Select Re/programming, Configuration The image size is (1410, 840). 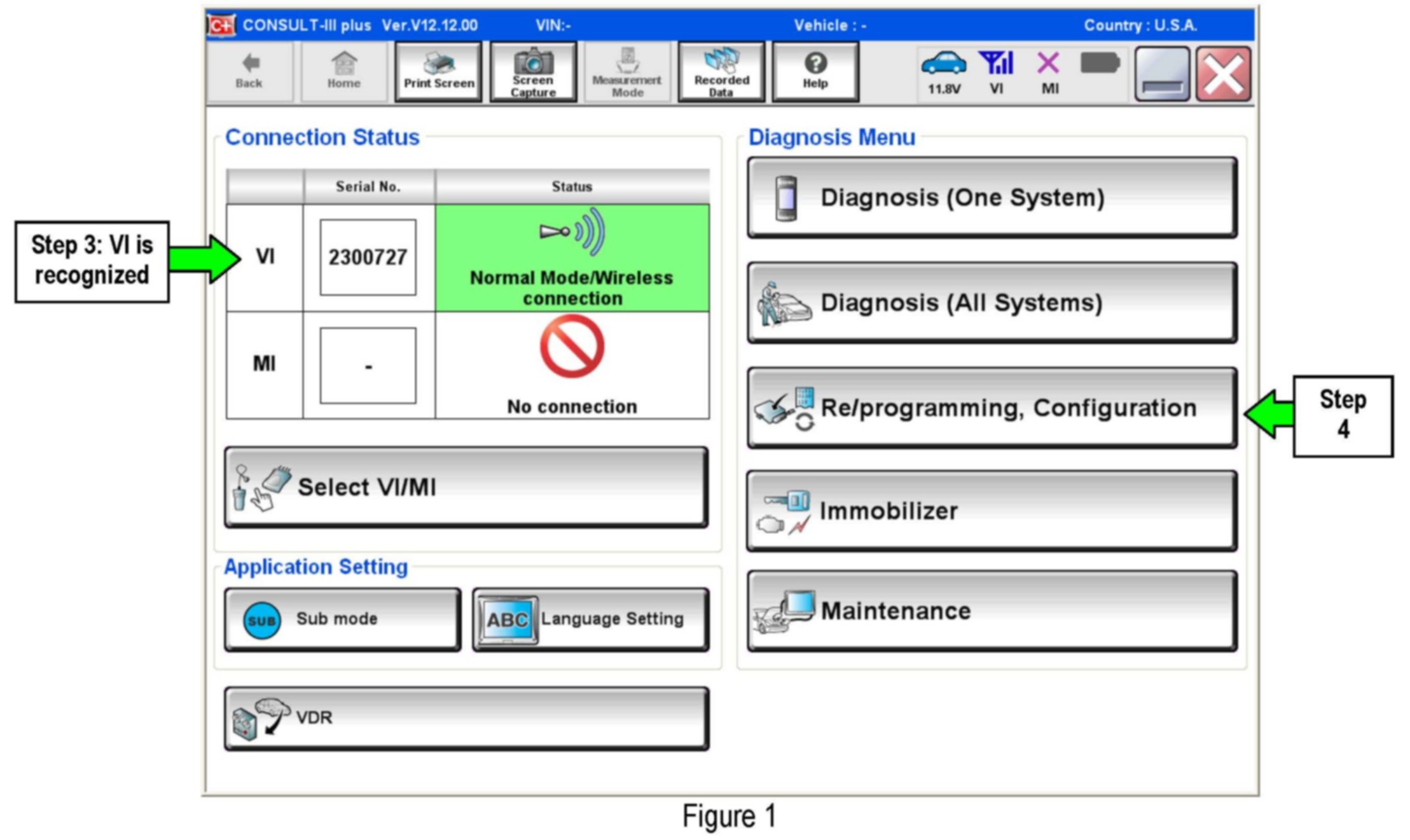click(992, 408)
